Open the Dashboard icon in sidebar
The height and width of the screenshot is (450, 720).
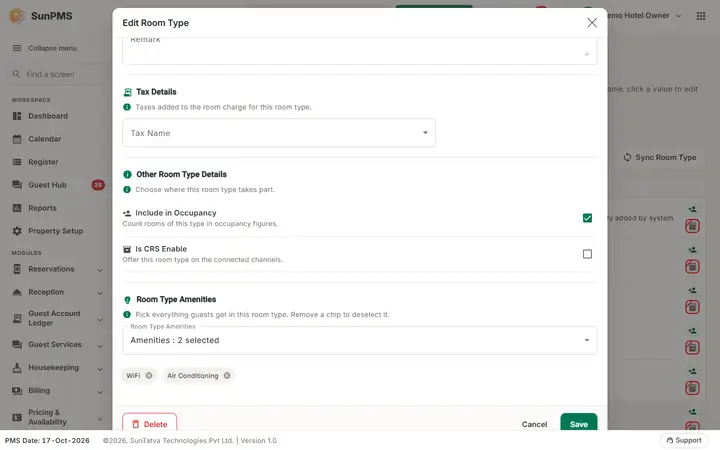17,116
